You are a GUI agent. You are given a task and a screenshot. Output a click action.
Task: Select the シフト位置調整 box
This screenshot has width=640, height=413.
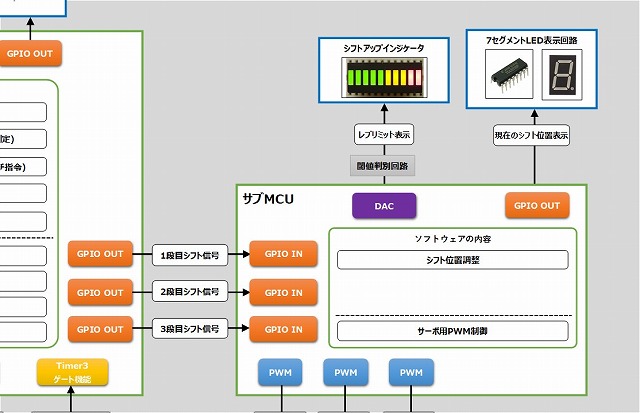pyautogui.click(x=452, y=260)
